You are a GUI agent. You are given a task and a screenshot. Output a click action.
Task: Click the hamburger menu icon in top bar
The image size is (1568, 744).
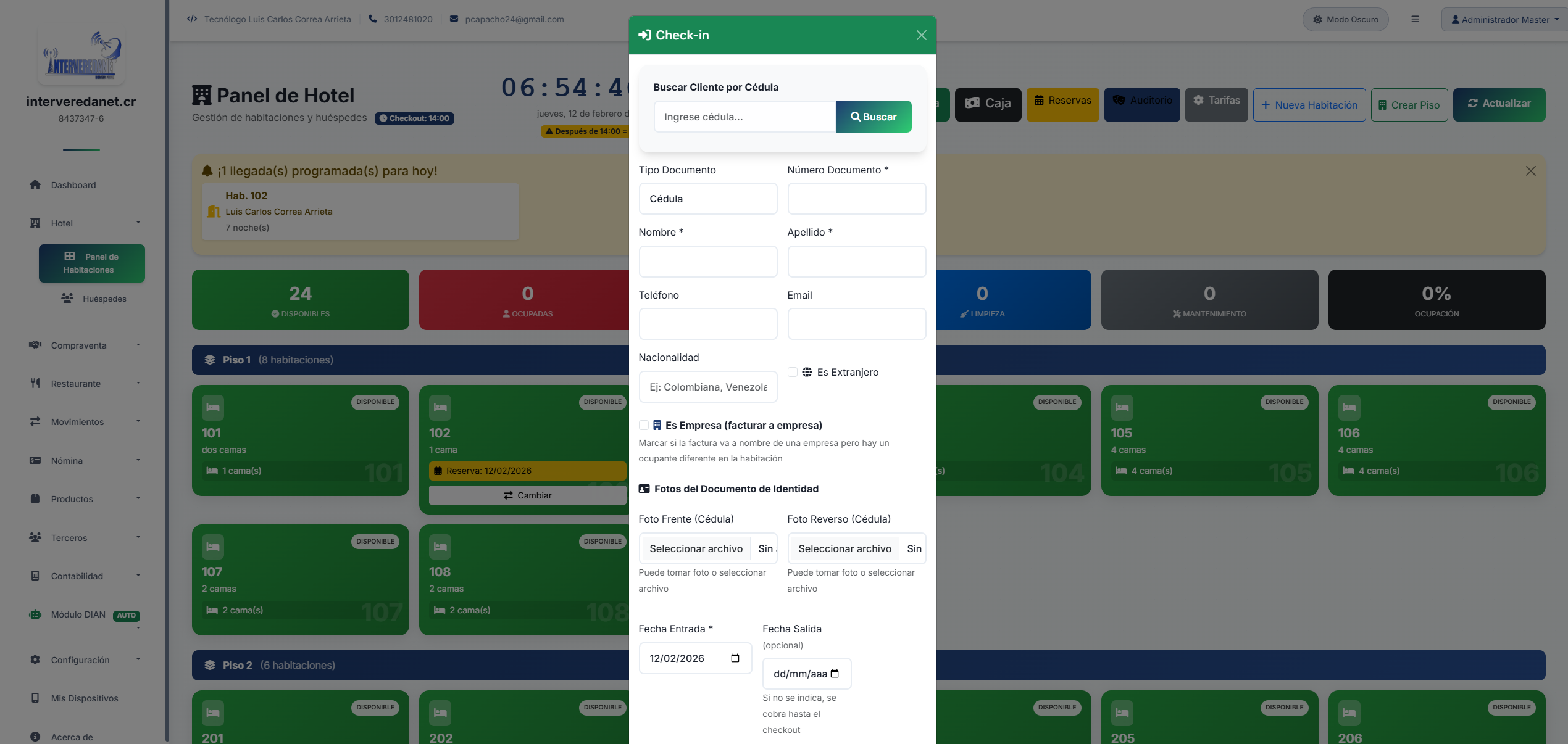1415,19
